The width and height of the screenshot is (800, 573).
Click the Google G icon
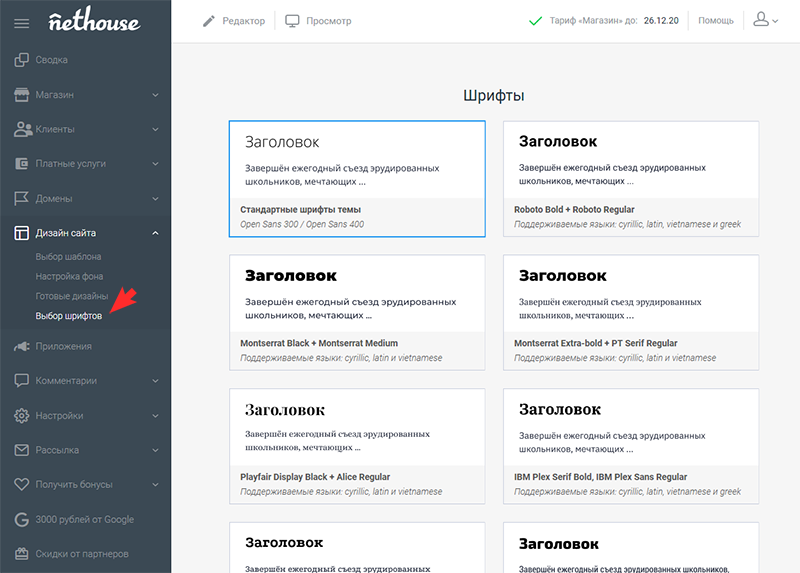(x=21, y=519)
